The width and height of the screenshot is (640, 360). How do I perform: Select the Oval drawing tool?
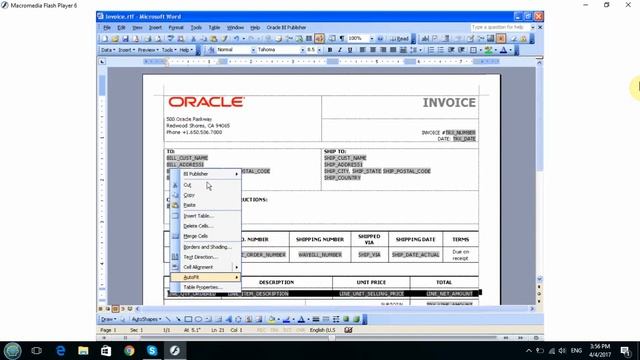coord(198,319)
